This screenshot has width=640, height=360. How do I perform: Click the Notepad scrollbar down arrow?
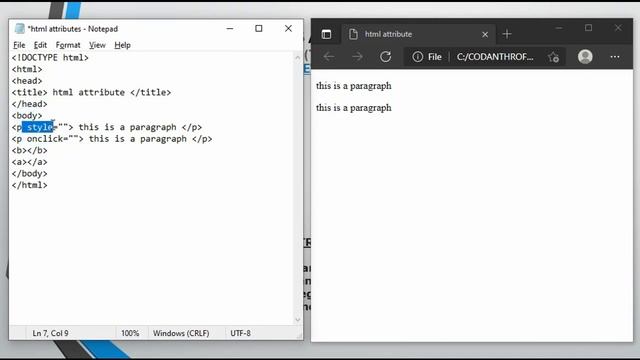coord(298,320)
